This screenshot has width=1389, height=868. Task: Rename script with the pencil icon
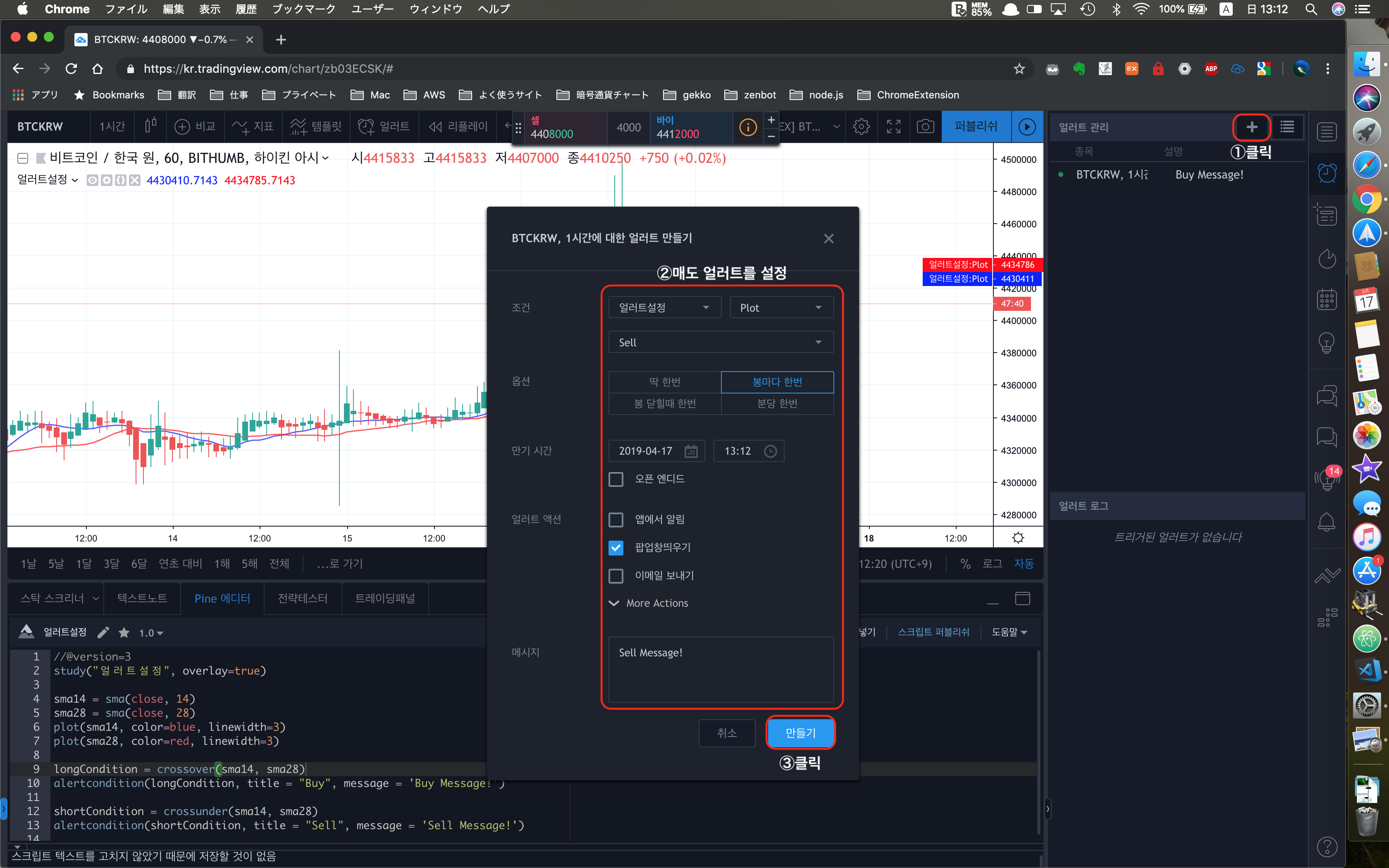click(103, 633)
